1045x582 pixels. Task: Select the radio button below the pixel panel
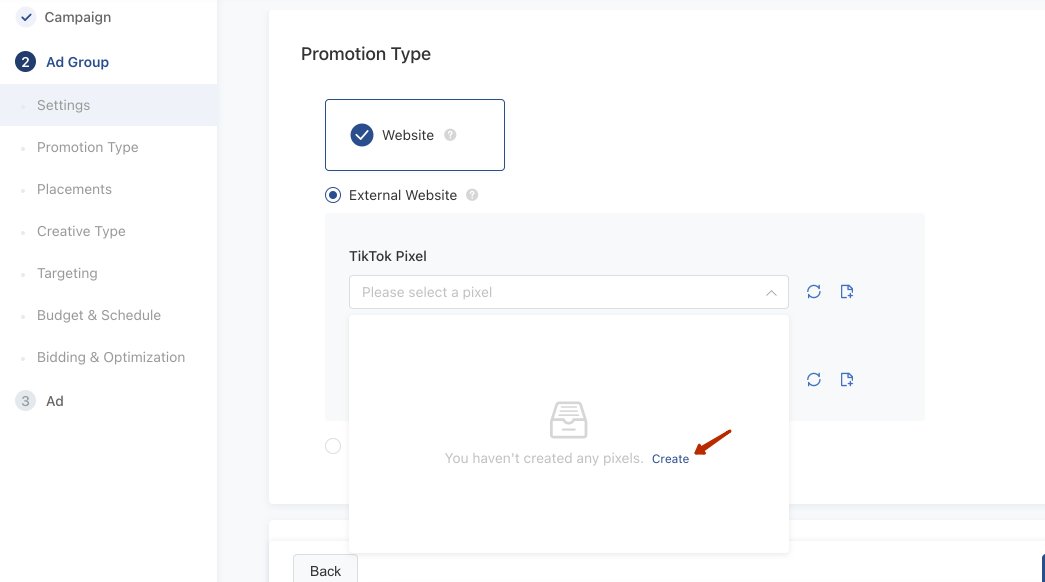(333, 446)
